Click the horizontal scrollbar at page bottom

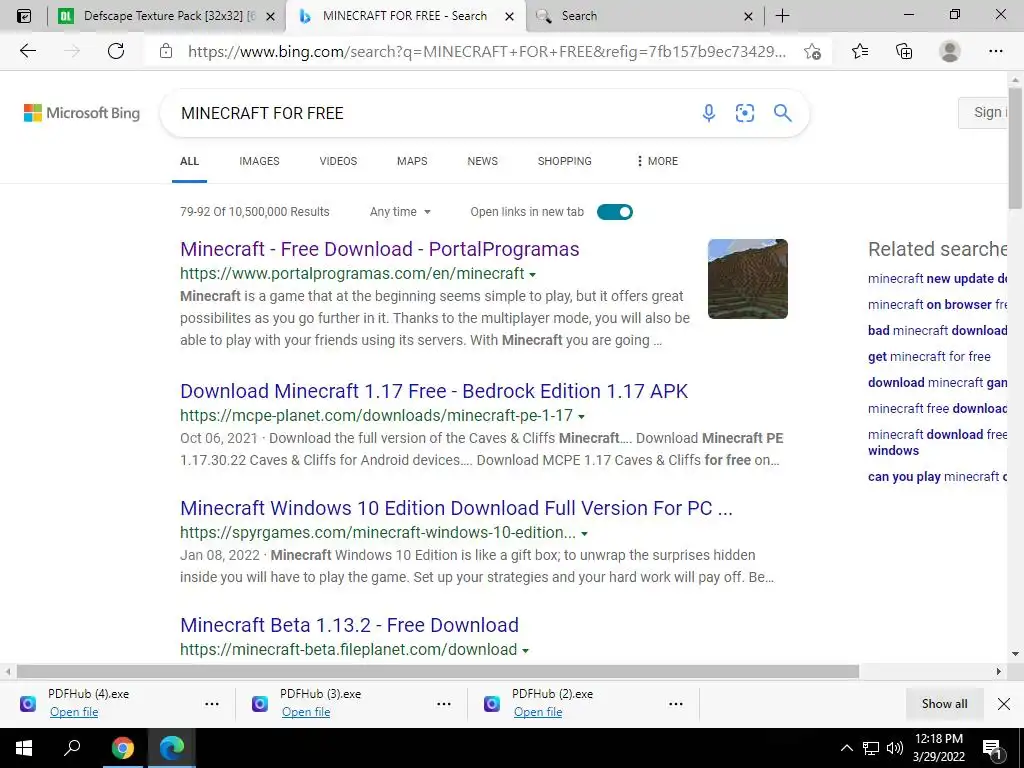point(438,671)
